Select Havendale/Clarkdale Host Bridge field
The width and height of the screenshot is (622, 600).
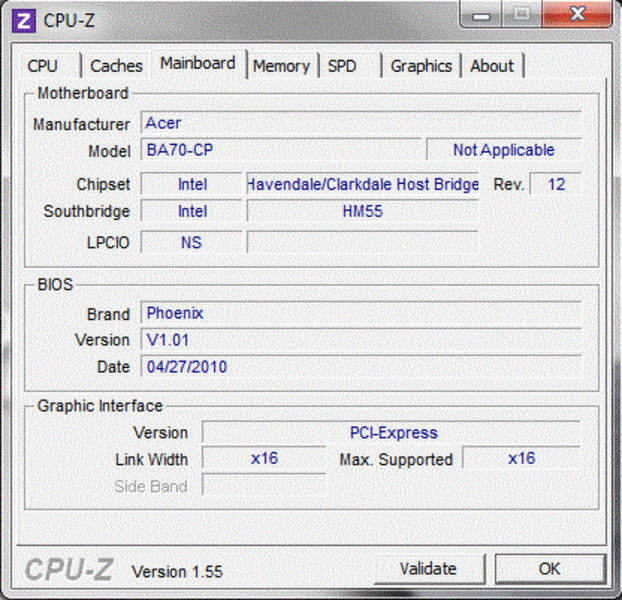click(363, 184)
